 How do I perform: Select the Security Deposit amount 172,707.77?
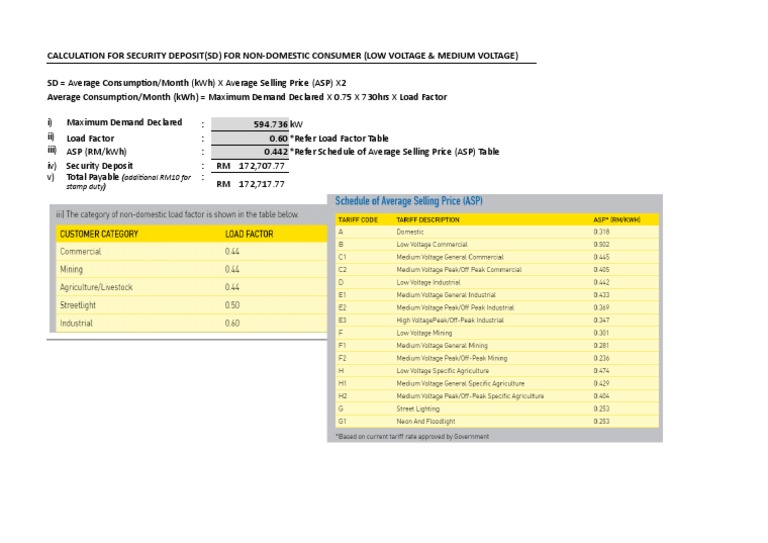click(262, 166)
